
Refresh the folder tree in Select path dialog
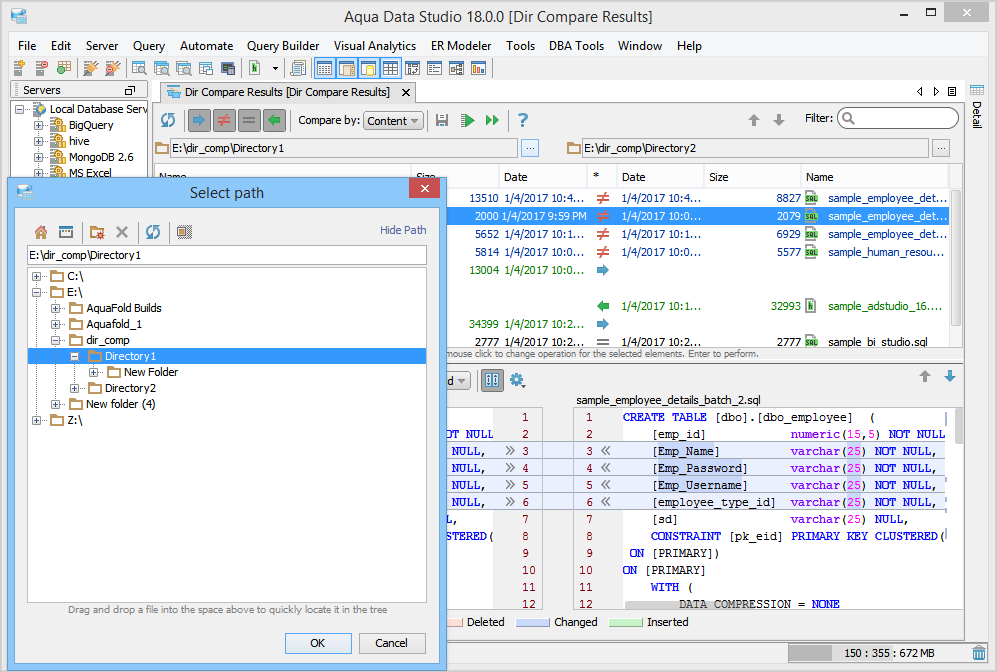152,232
